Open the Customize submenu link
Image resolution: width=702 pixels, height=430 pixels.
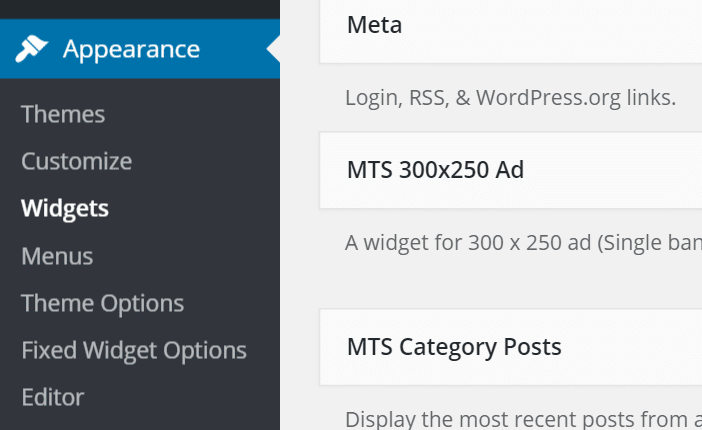[x=77, y=161]
